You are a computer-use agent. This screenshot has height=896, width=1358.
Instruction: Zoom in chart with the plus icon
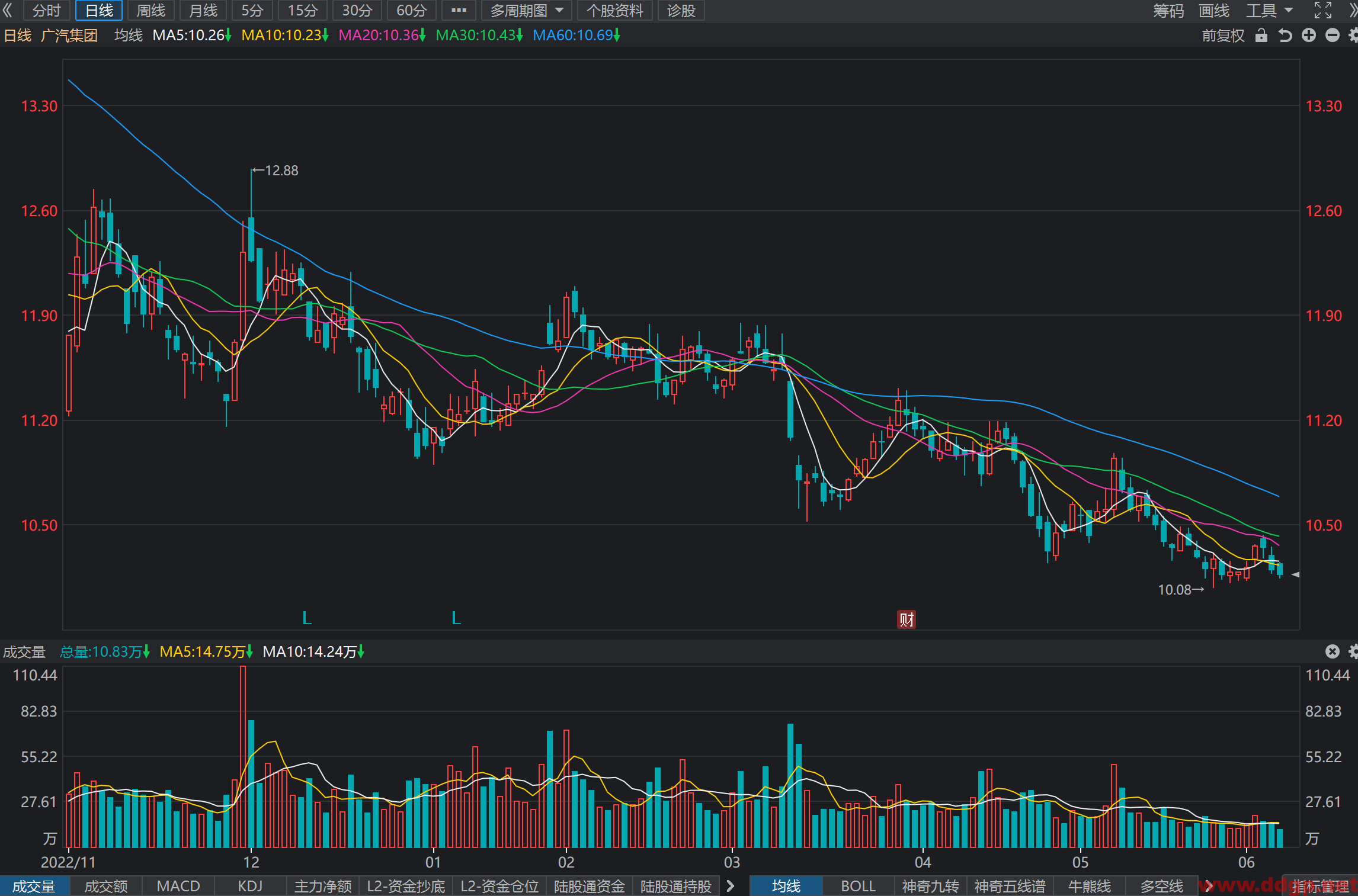pos(1309,36)
